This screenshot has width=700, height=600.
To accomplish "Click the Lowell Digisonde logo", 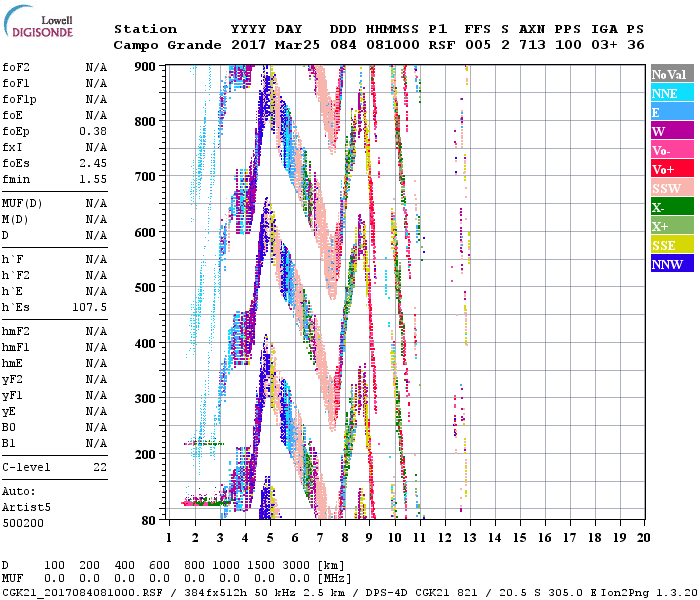I will tap(38, 22).
